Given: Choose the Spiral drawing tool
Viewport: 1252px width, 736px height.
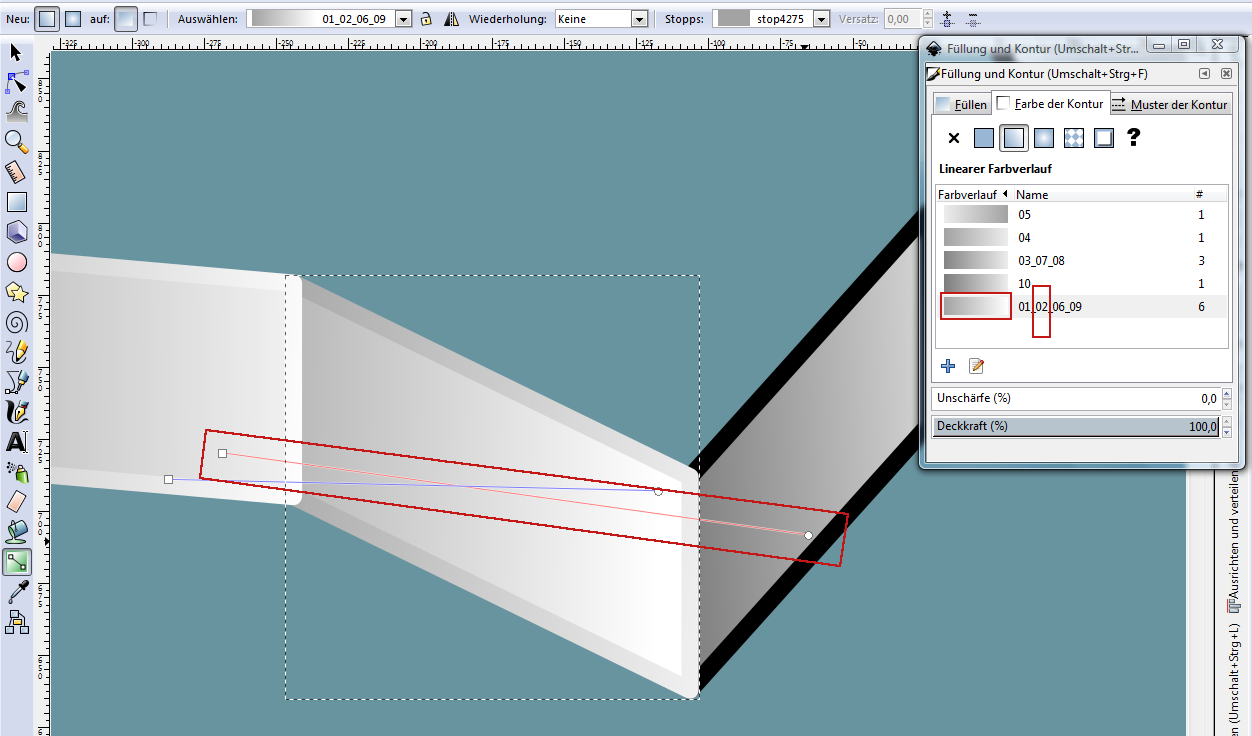Looking at the screenshot, I should (17, 322).
